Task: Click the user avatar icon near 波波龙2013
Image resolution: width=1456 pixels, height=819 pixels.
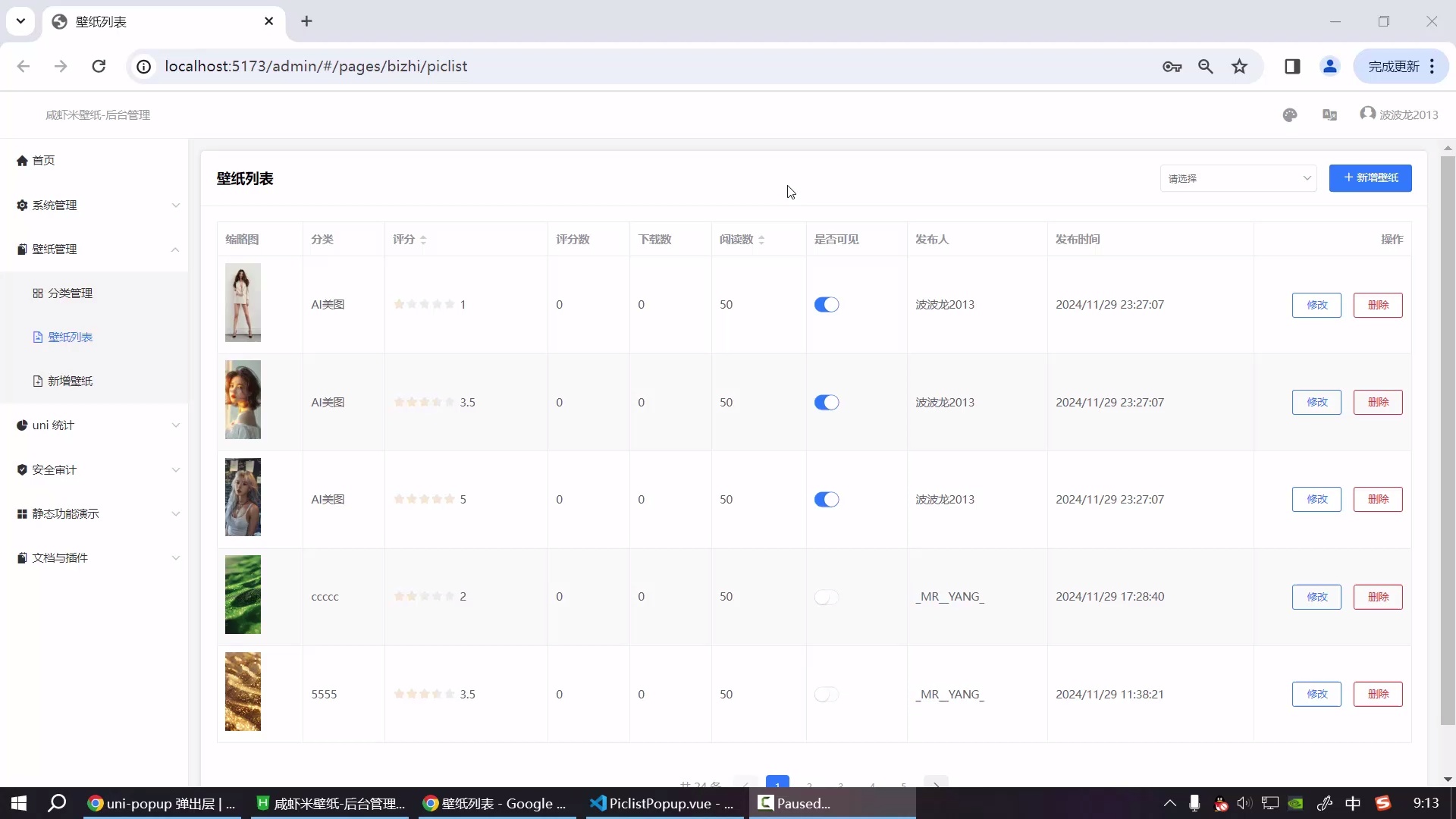Action: pyautogui.click(x=1367, y=114)
